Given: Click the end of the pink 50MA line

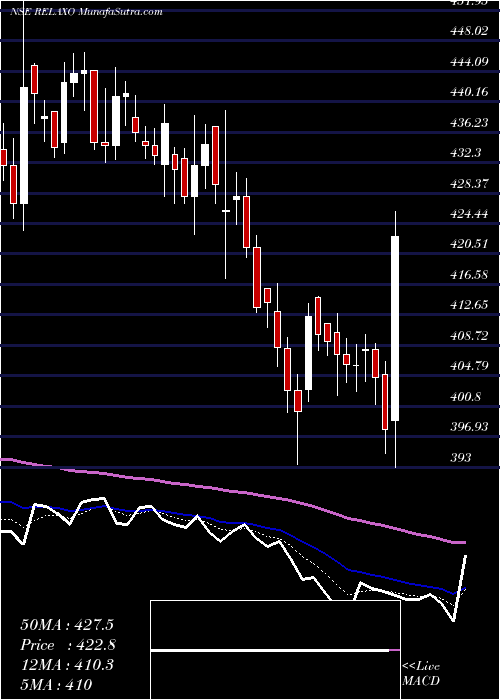Looking at the screenshot, I should point(464,542).
